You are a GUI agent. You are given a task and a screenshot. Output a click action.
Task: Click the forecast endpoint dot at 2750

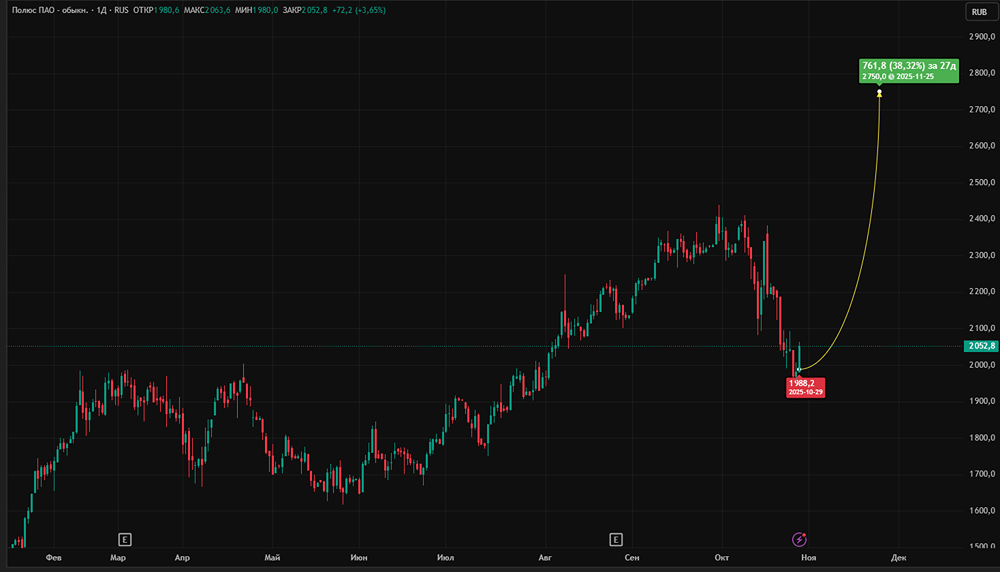pyautogui.click(x=879, y=93)
